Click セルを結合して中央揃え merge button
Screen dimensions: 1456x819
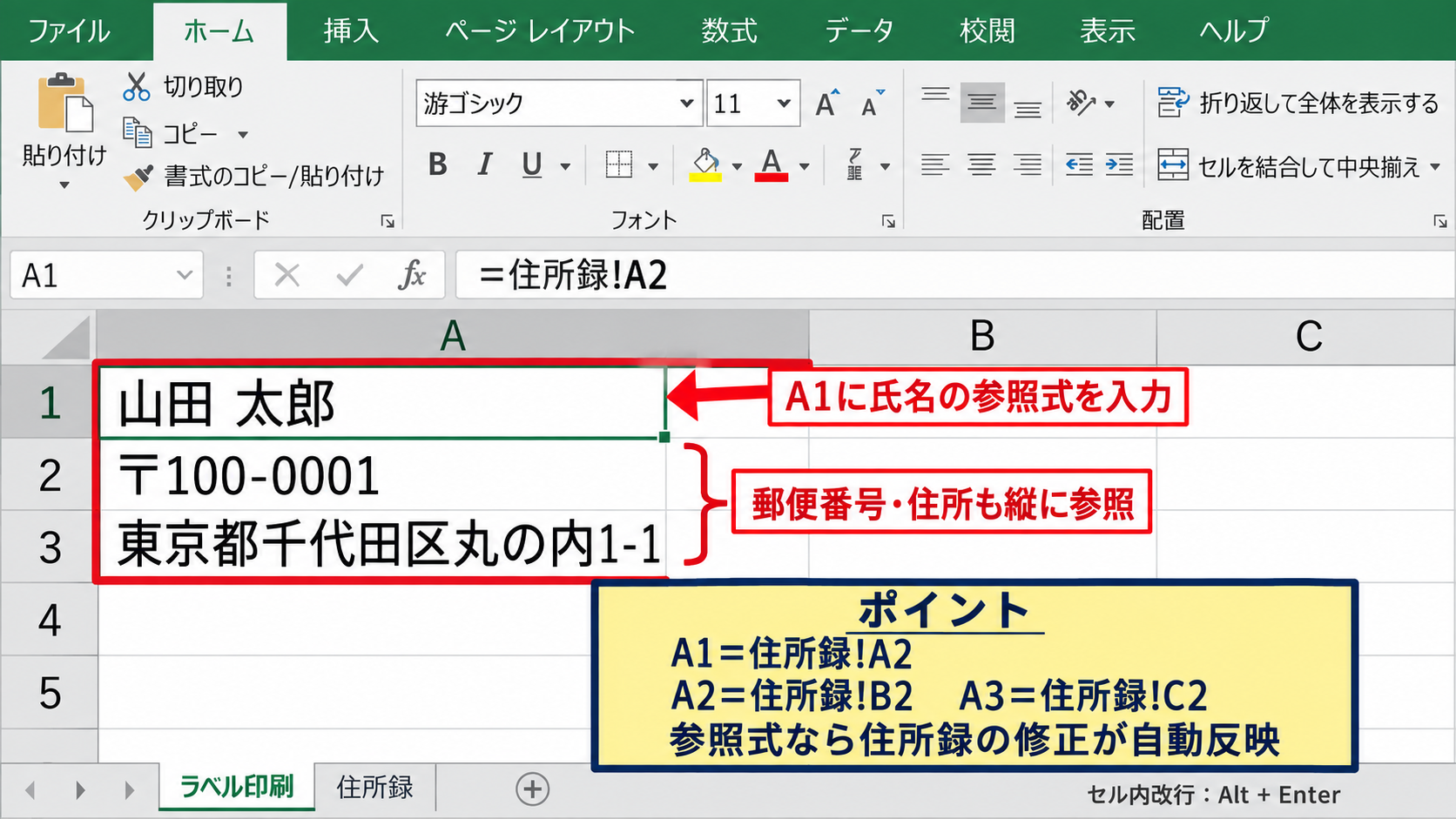(1289, 165)
